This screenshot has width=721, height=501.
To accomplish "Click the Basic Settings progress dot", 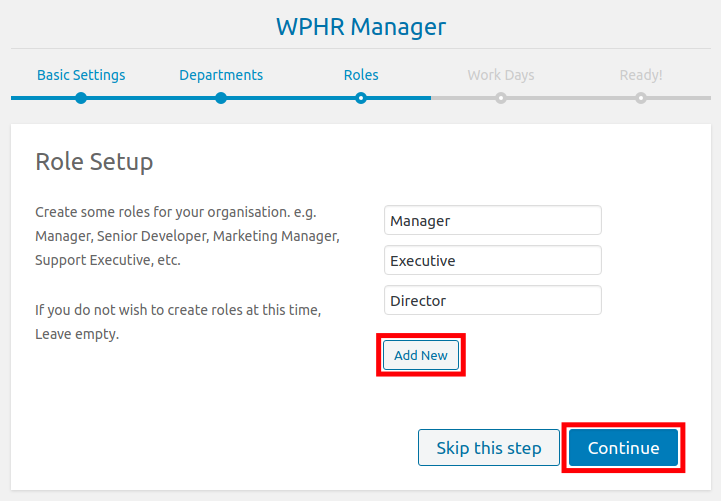I will pos(81,98).
